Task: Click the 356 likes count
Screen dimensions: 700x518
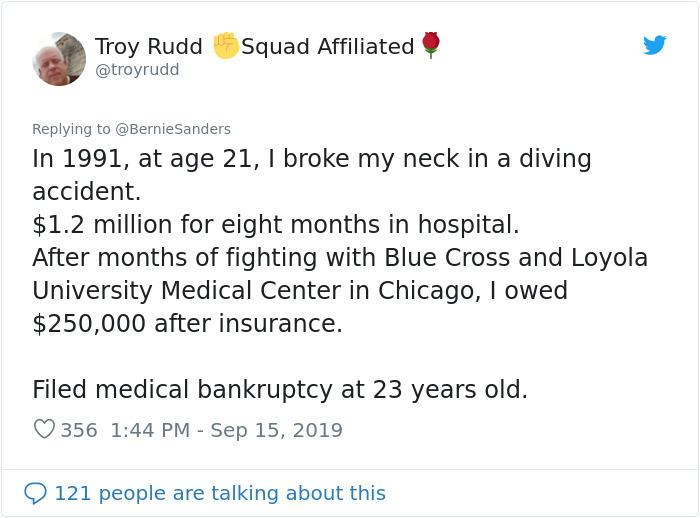Action: tap(79, 431)
